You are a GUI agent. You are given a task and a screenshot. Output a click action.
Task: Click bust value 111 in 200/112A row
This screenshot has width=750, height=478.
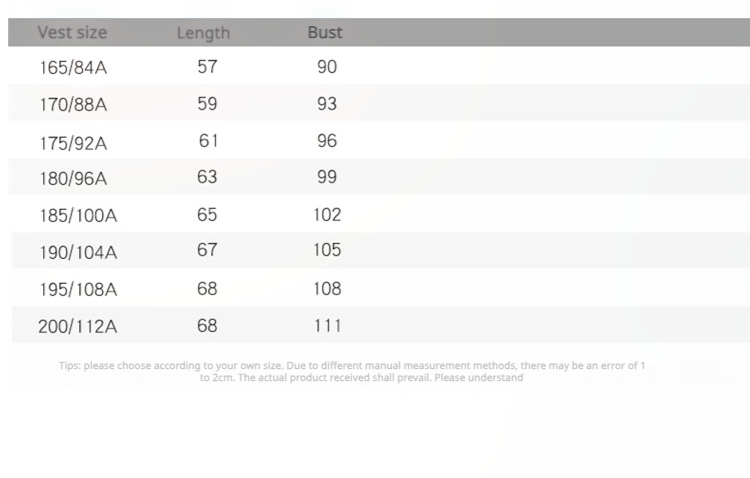pyautogui.click(x=327, y=325)
